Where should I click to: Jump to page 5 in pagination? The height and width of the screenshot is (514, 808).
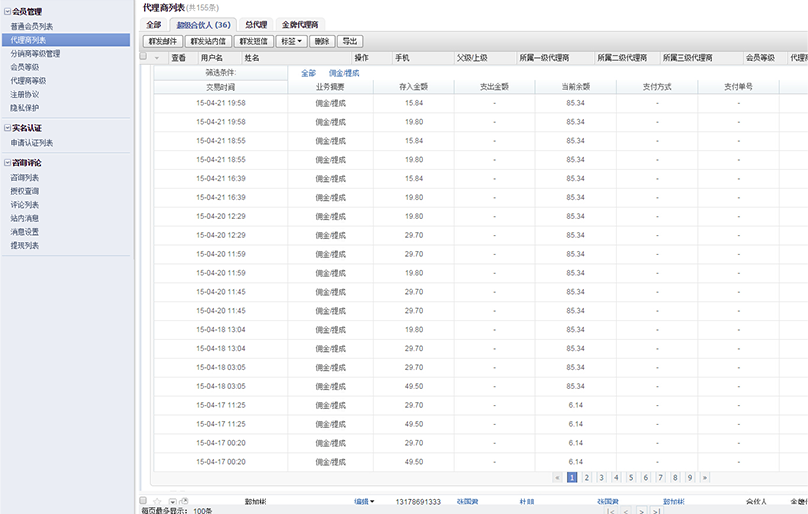[631, 478]
